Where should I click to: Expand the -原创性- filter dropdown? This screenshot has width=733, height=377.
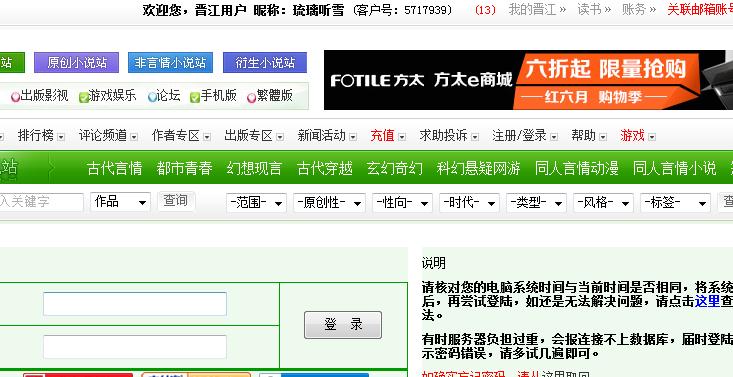pyautogui.click(x=330, y=203)
